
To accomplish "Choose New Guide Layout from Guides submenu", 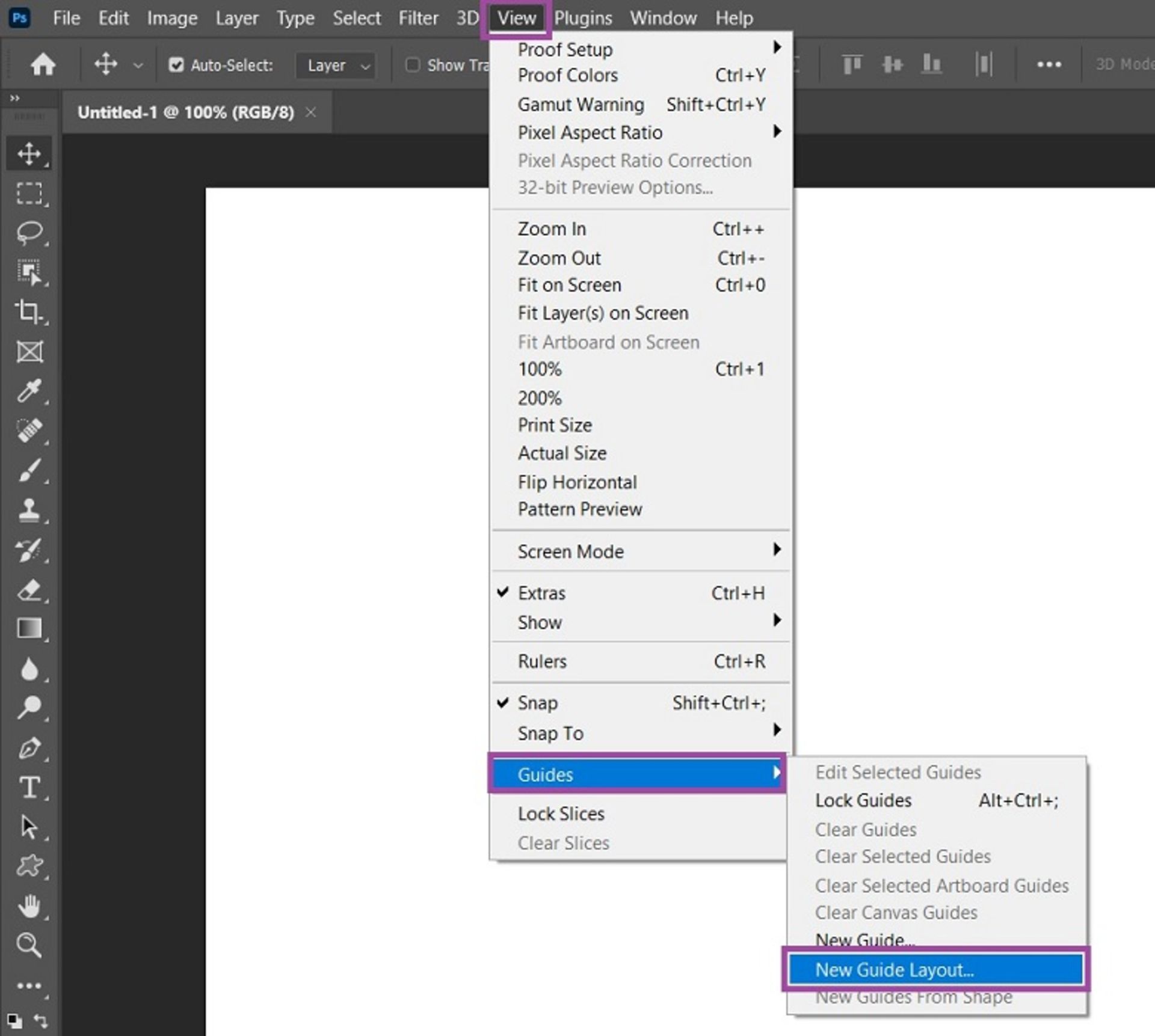I will (x=894, y=970).
